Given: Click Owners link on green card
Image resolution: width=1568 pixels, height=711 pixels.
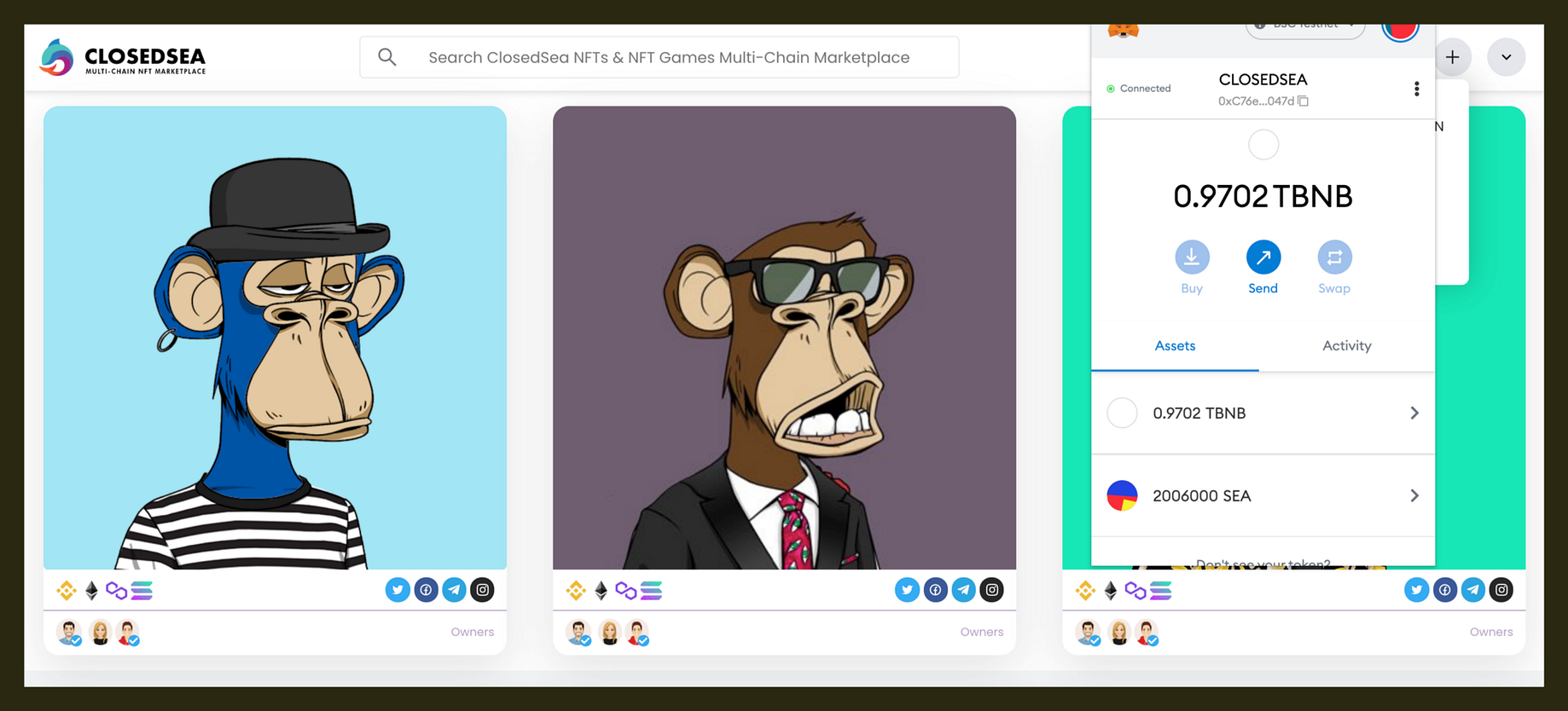Looking at the screenshot, I should [1491, 632].
